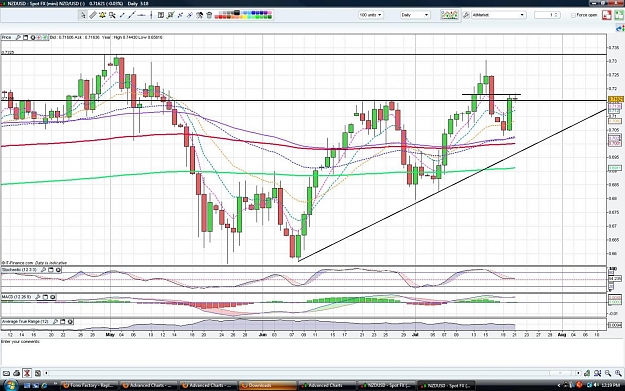Switch to first Advanced Charts Firefox taskbar window
Viewport: 625px width, 391px height.
pos(149,385)
